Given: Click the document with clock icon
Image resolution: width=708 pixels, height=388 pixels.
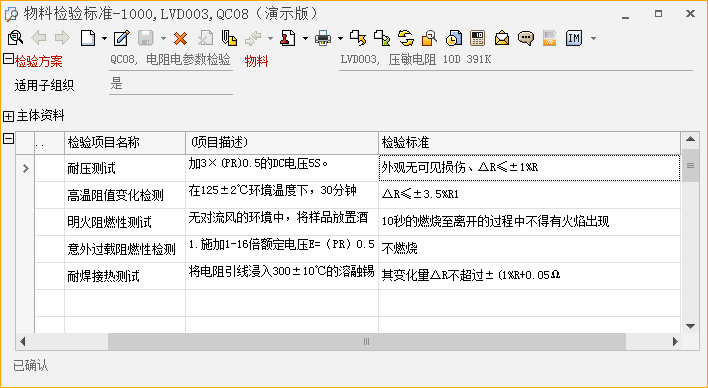Looking at the screenshot, I should coord(453,38).
